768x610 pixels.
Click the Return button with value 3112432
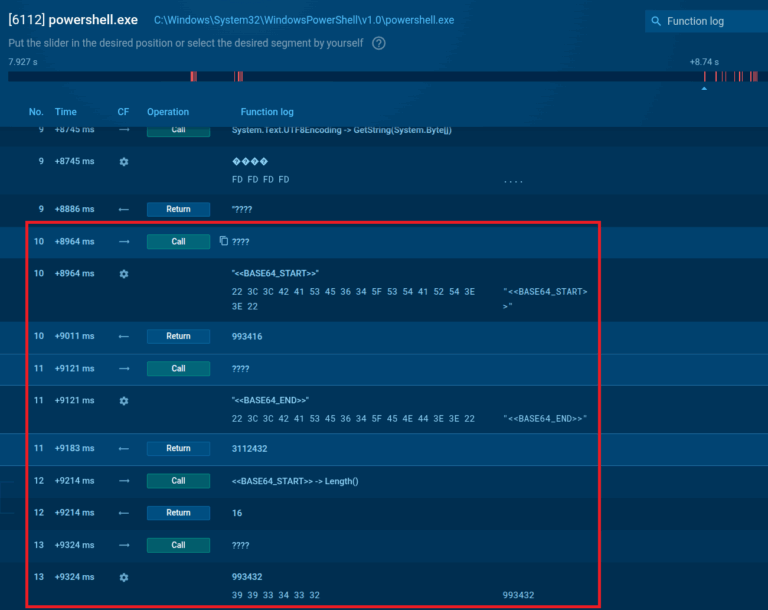click(x=178, y=448)
